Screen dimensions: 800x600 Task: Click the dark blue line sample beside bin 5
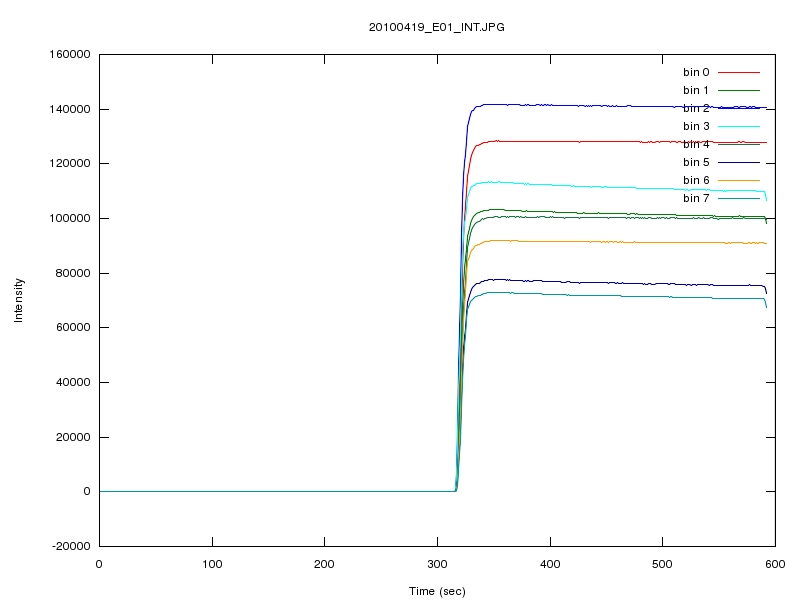(739, 162)
